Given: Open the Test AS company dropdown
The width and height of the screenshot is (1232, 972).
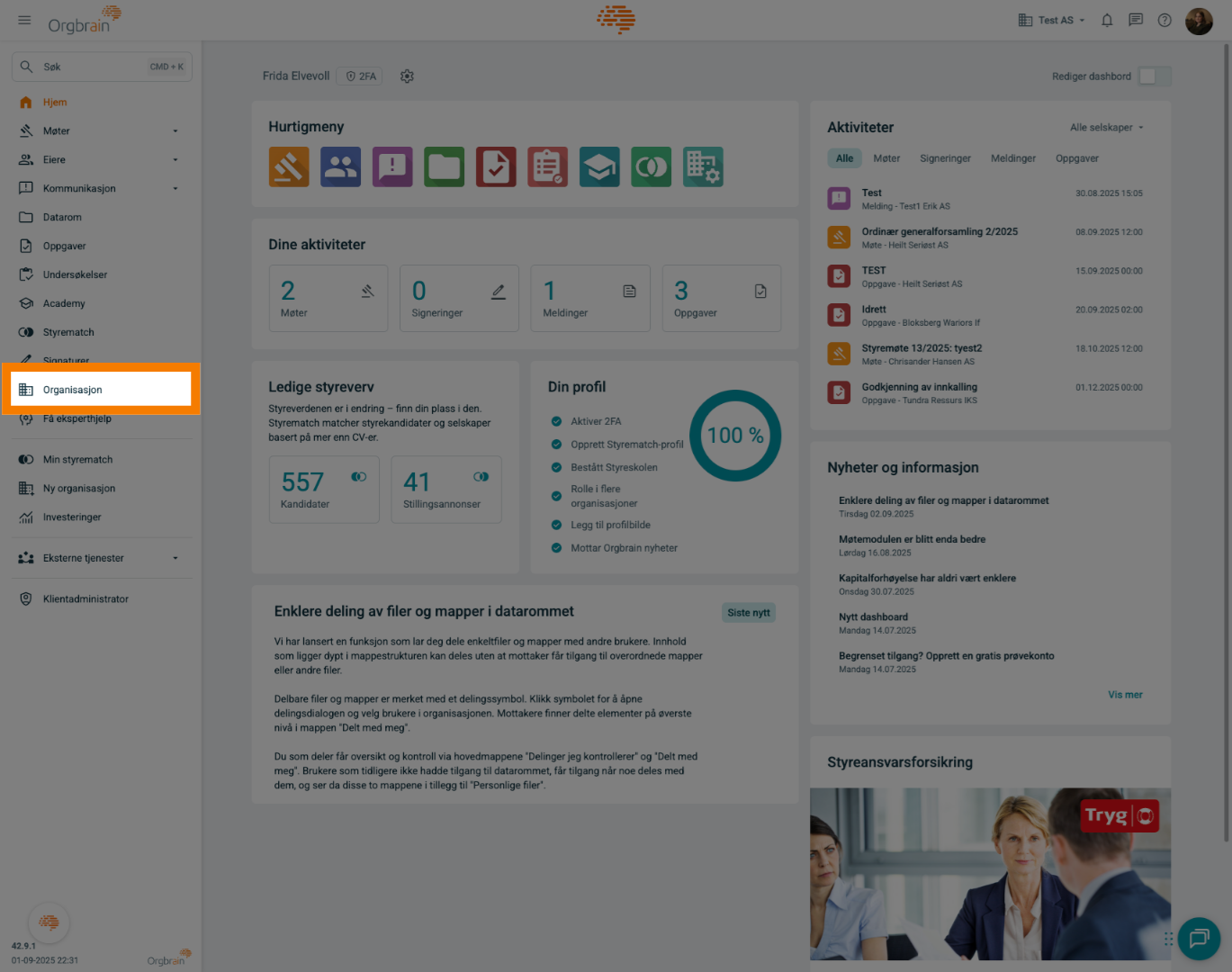Looking at the screenshot, I should (1051, 20).
